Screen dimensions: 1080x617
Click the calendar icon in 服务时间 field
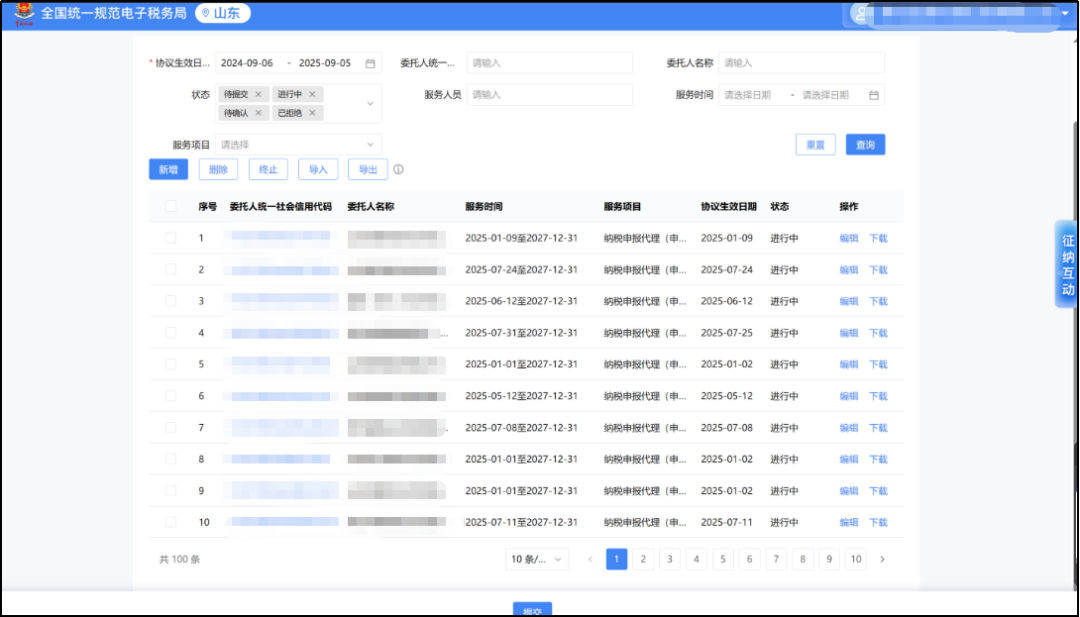tap(873, 95)
